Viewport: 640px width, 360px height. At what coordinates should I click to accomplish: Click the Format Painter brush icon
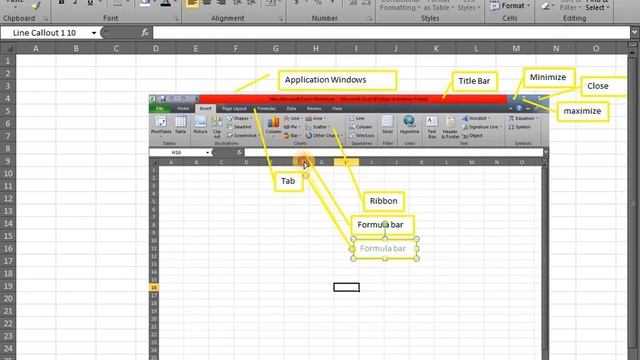[36, 5]
